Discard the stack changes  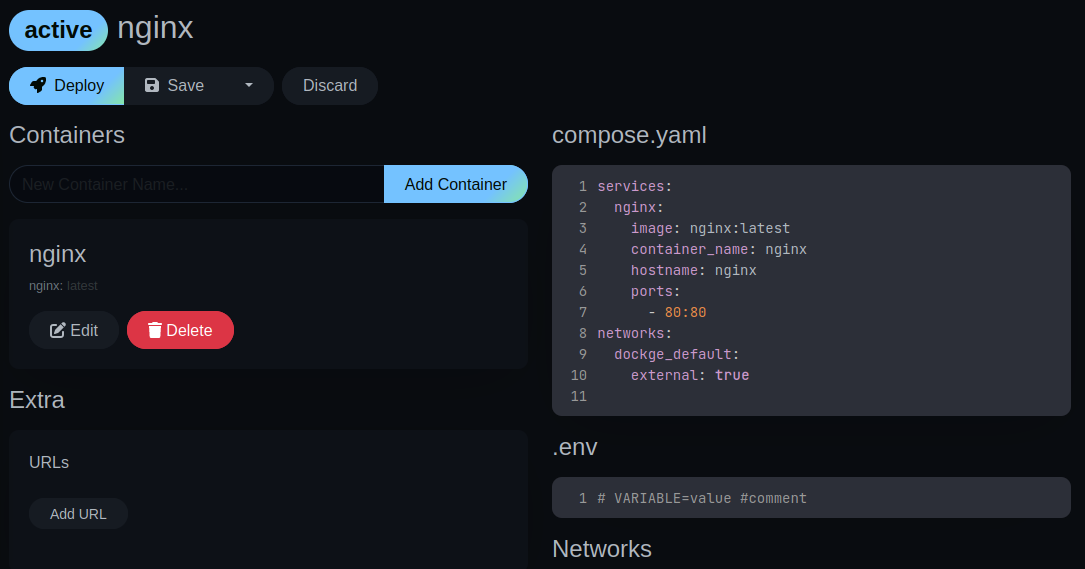pyautogui.click(x=330, y=86)
